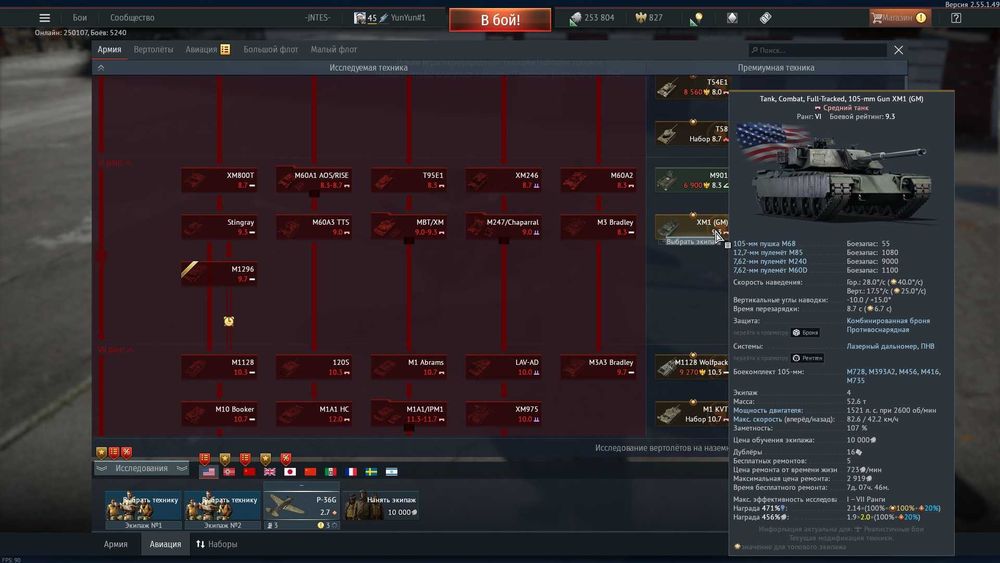Click the crossed-tools badge above Japan flag
The height and width of the screenshot is (563, 1000).
pos(286,458)
